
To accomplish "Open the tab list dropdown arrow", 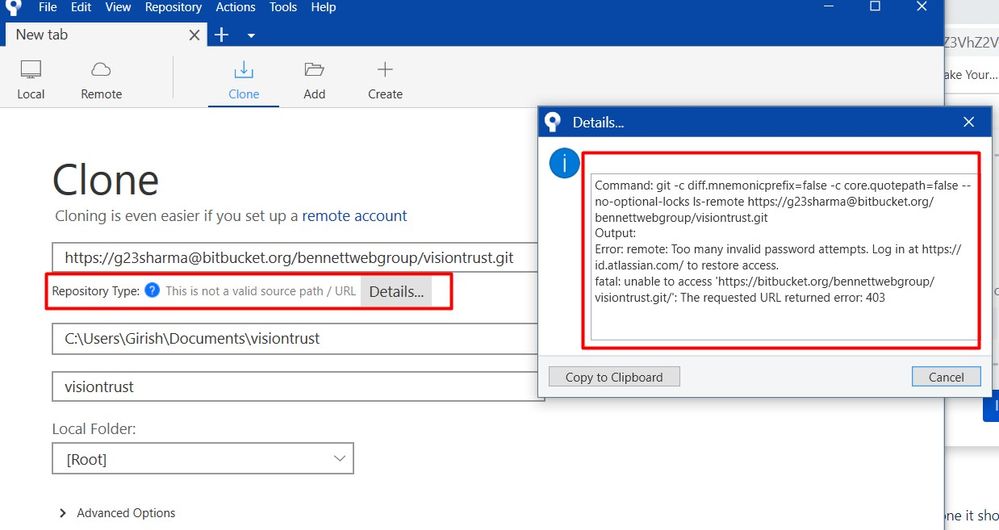I will tap(251, 36).
